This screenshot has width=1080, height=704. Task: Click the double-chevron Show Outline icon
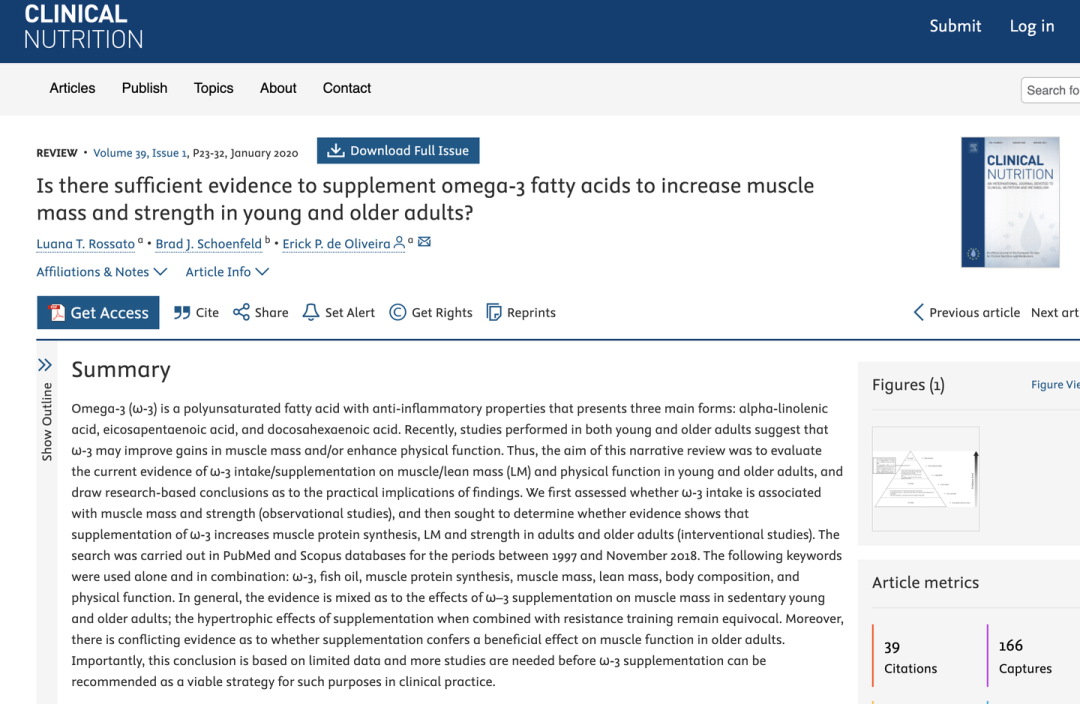[x=45, y=365]
